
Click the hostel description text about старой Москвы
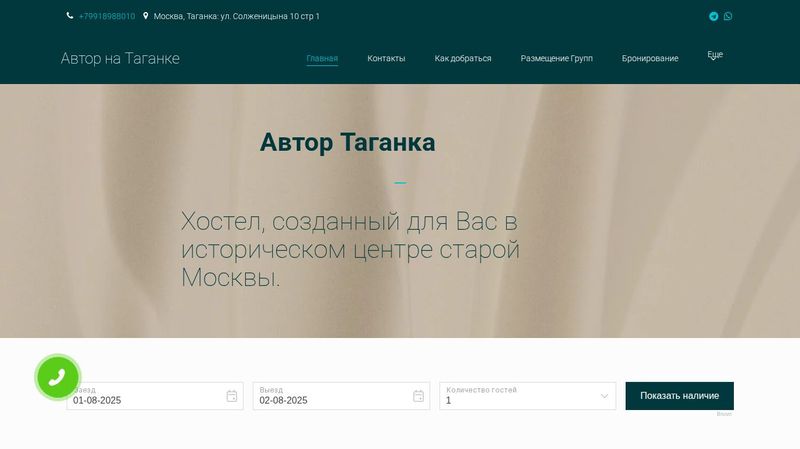[x=350, y=250]
